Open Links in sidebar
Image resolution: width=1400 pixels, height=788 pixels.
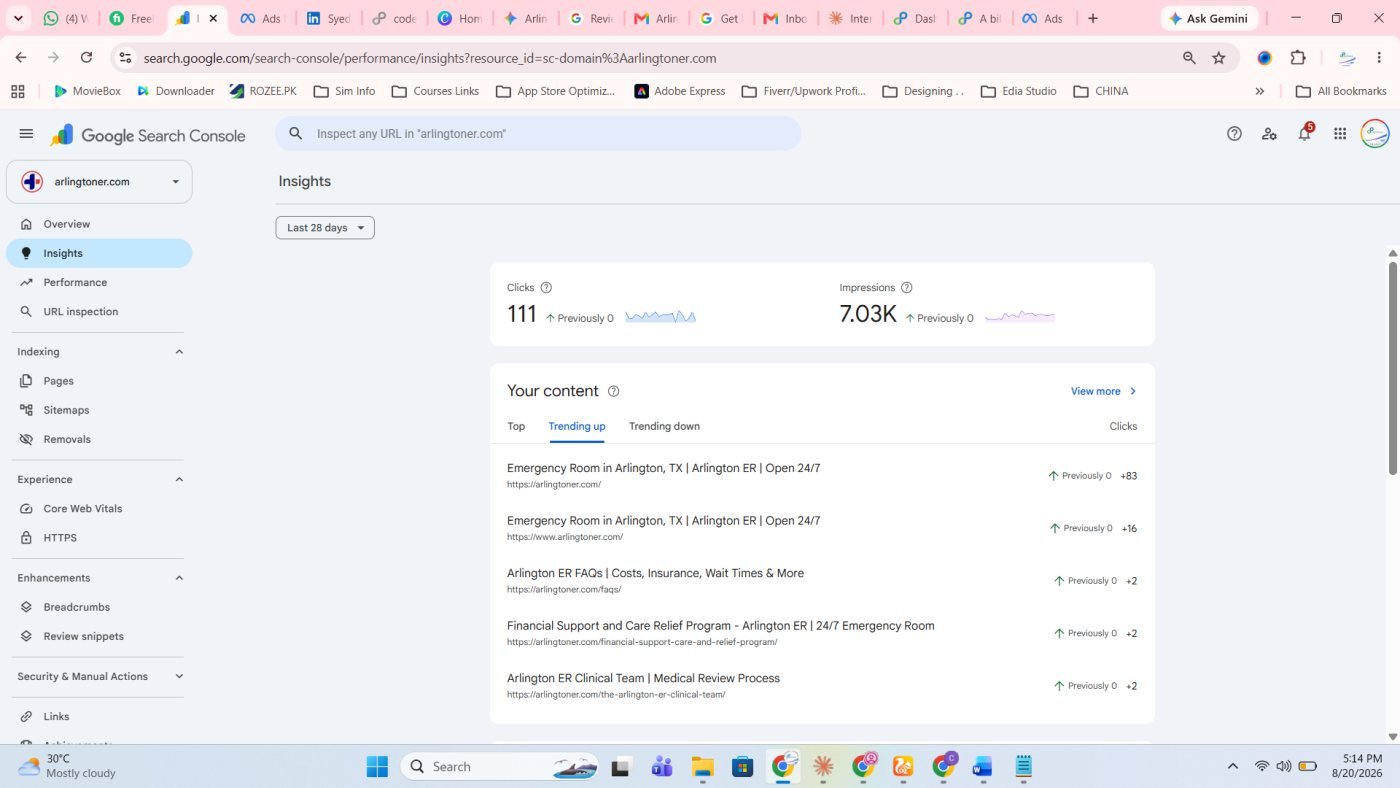99,716
